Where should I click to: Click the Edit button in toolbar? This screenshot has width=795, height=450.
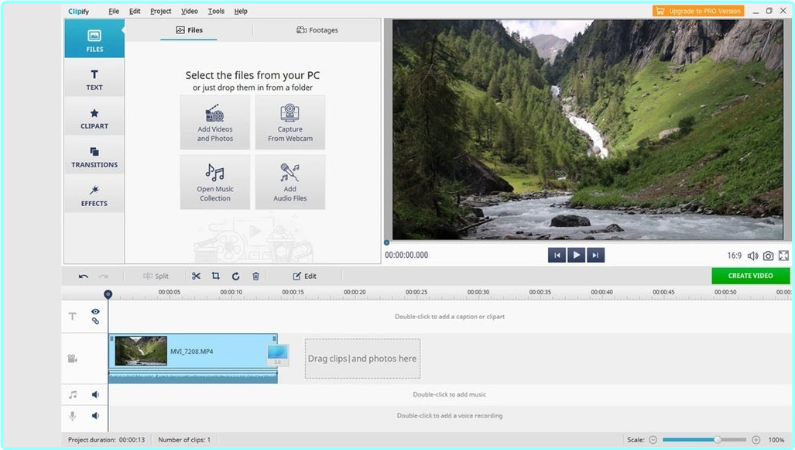(305, 276)
